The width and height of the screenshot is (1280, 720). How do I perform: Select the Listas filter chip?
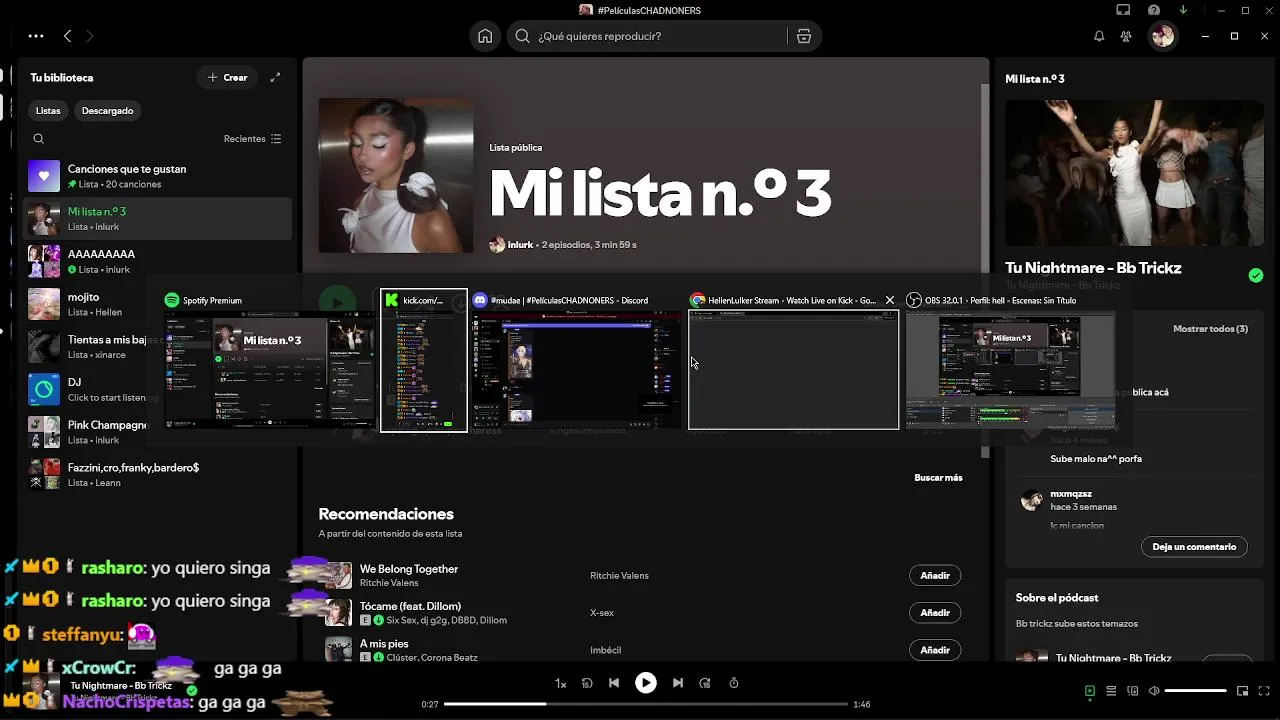pyautogui.click(x=48, y=110)
